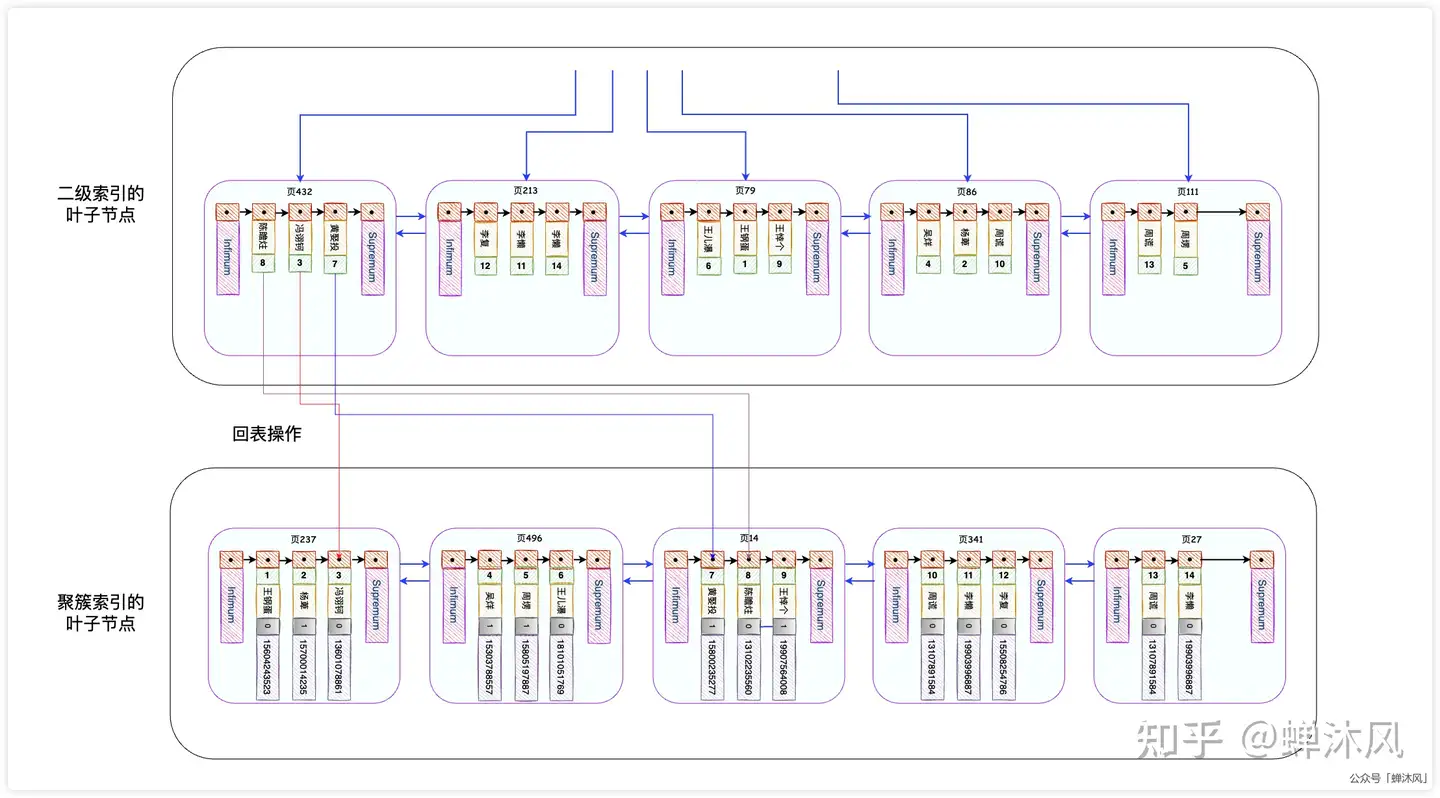Click phone number 15805197887
The width and height of the screenshot is (1440, 798).
click(x=526, y=667)
